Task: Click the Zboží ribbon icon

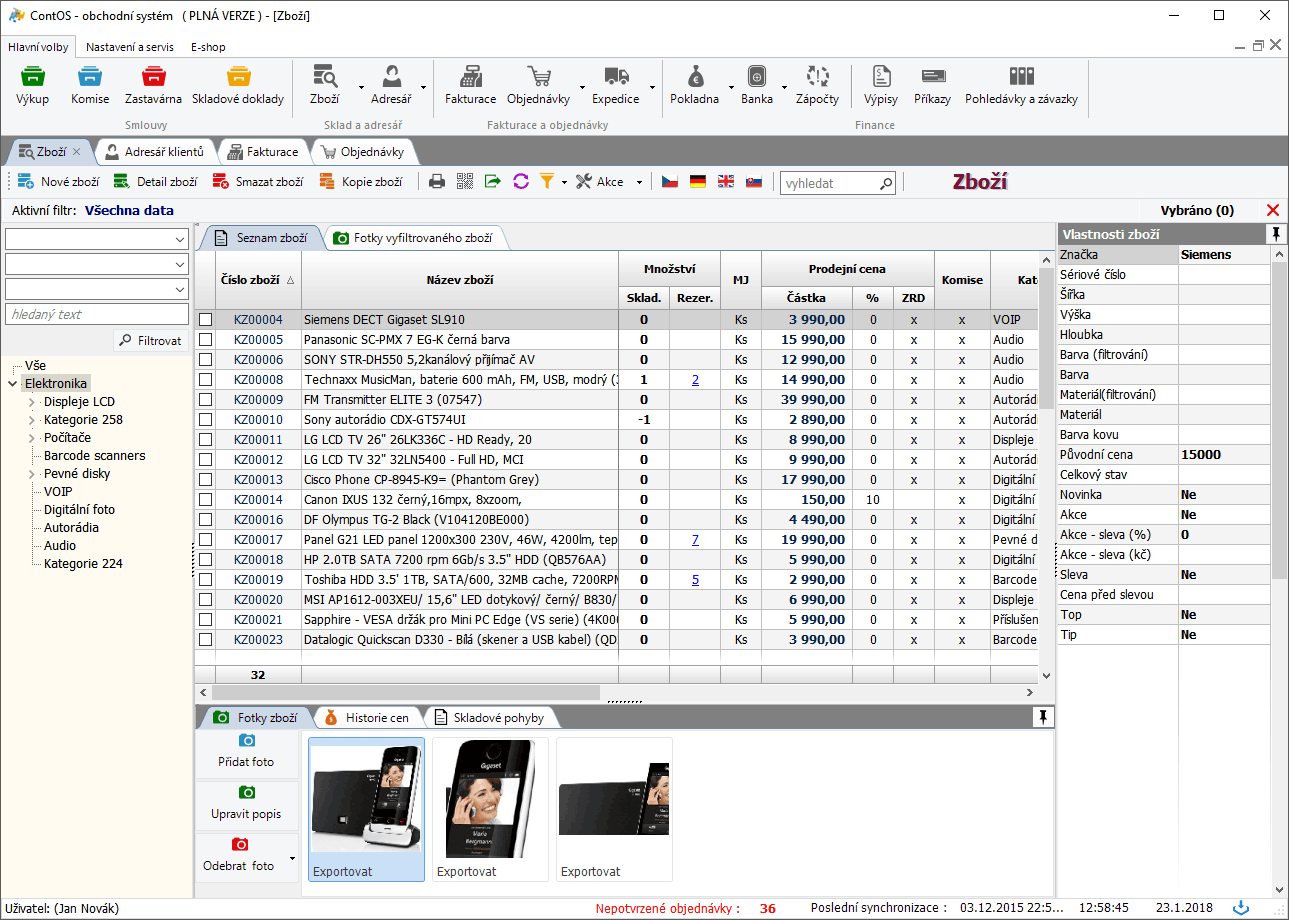Action: (x=324, y=85)
